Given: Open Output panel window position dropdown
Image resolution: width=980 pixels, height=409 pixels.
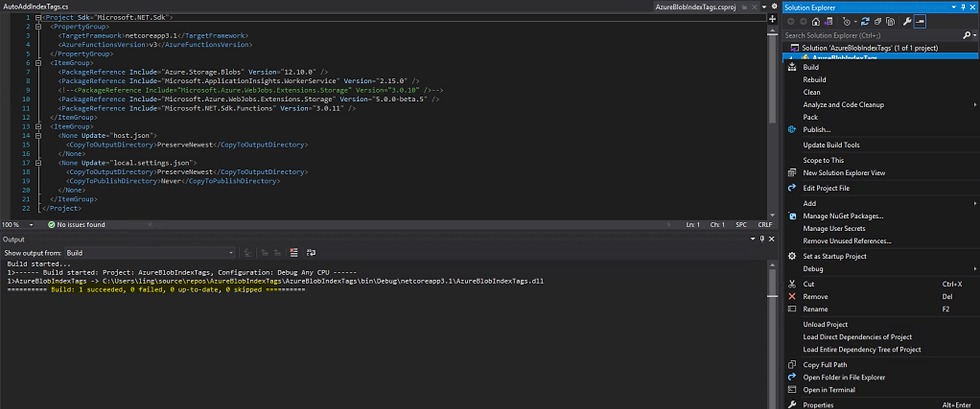Looking at the screenshot, I should (x=753, y=240).
